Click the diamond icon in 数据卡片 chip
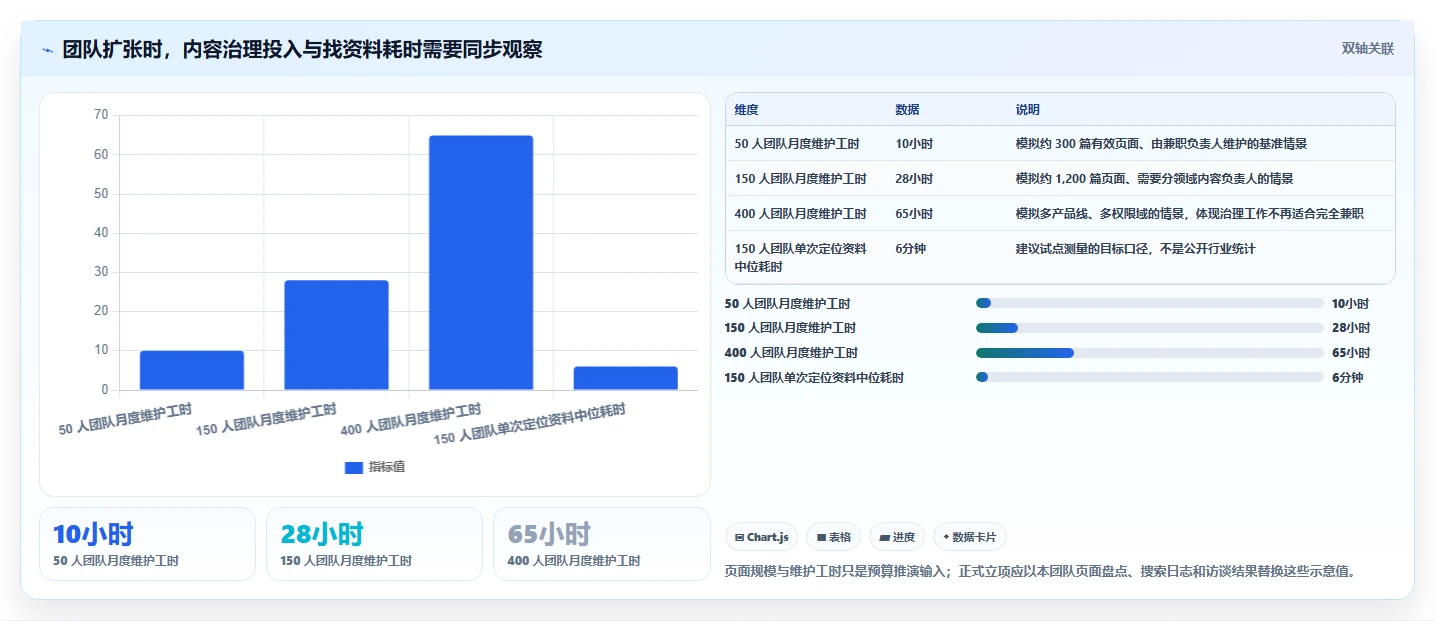Image resolution: width=1435 pixels, height=621 pixels. (x=946, y=537)
